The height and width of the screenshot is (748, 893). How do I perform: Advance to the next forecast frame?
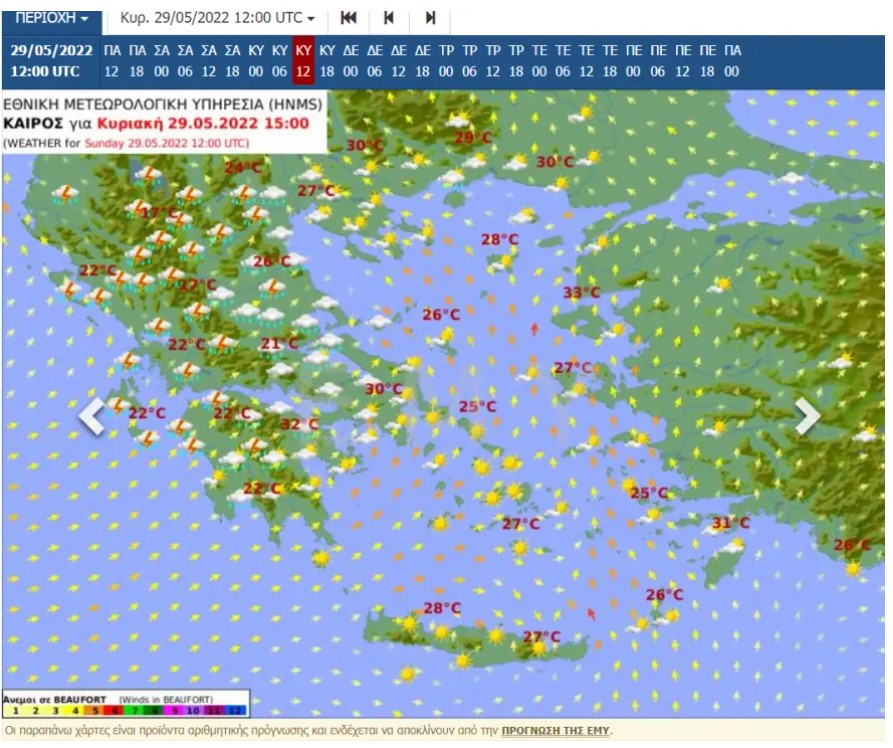pyautogui.click(x=431, y=18)
